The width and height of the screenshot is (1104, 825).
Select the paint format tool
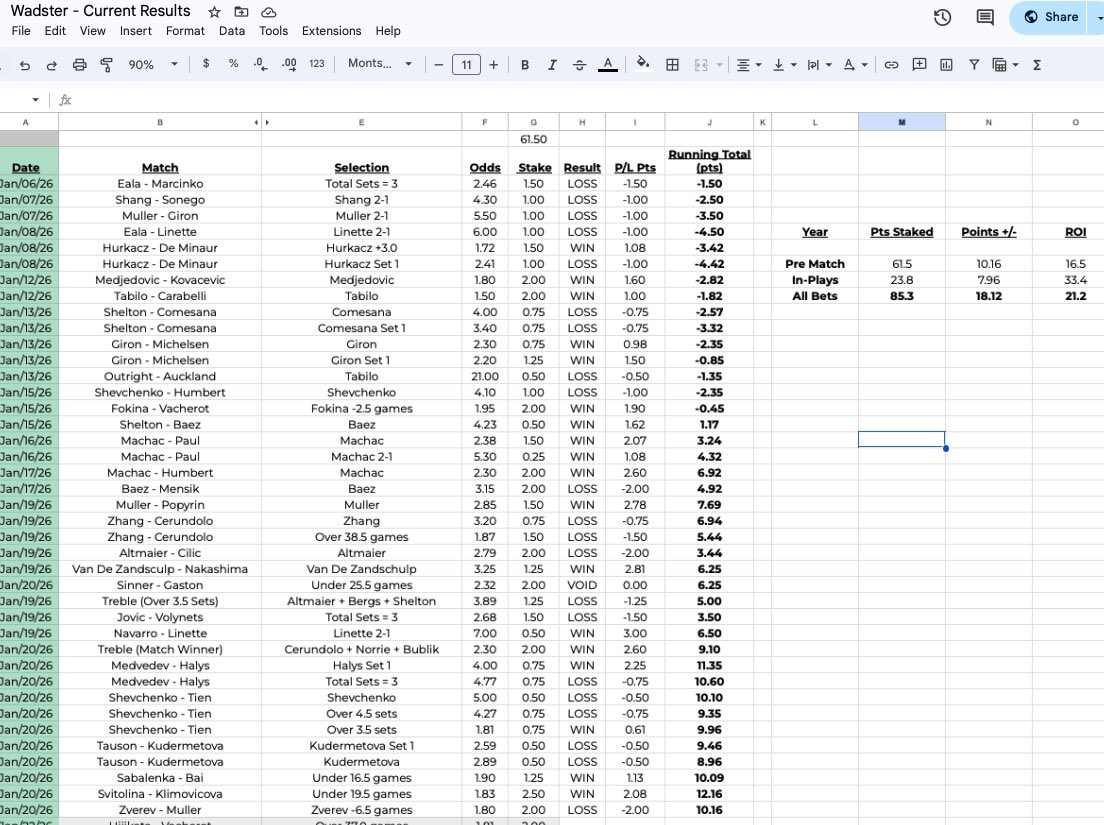click(106, 65)
